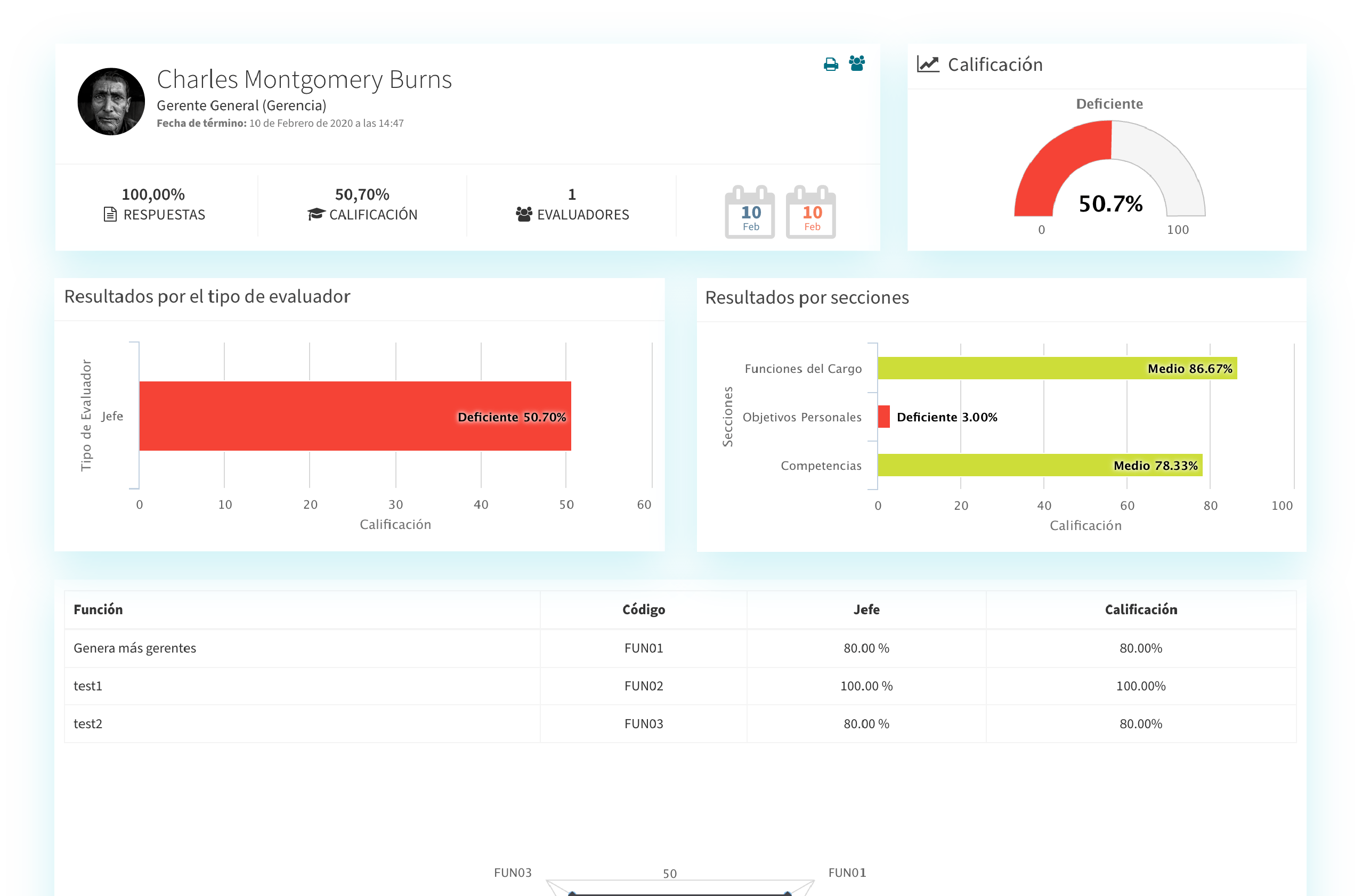Click the Código column header
1362x896 pixels.
643,609
